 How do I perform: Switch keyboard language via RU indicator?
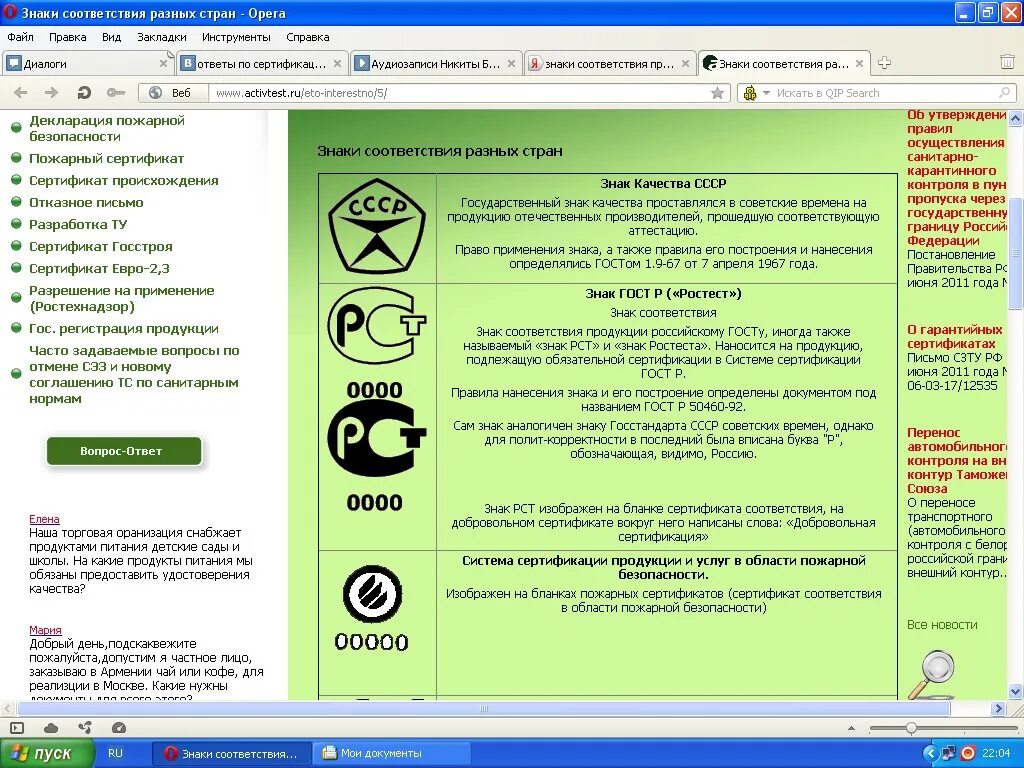pyautogui.click(x=116, y=753)
